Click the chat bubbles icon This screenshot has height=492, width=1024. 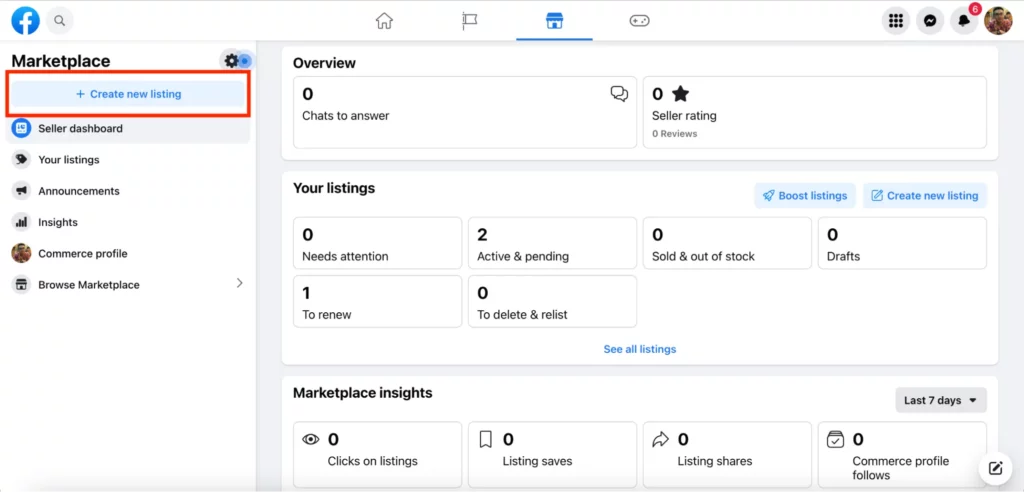pyautogui.click(x=619, y=94)
